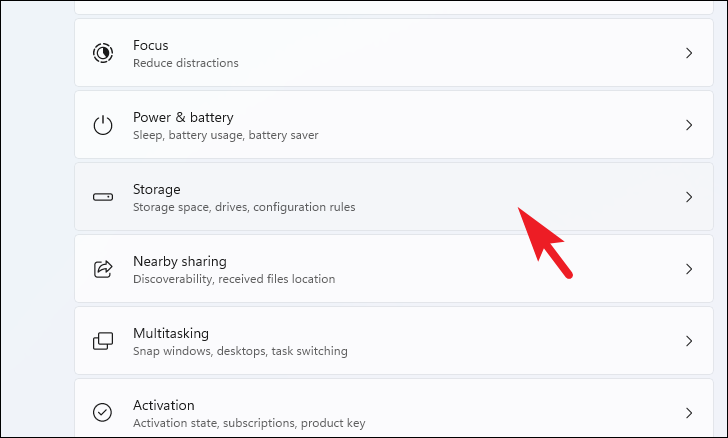This screenshot has height=438, width=728.
Task: Click the Power & battery power icon
Action: pos(103,125)
